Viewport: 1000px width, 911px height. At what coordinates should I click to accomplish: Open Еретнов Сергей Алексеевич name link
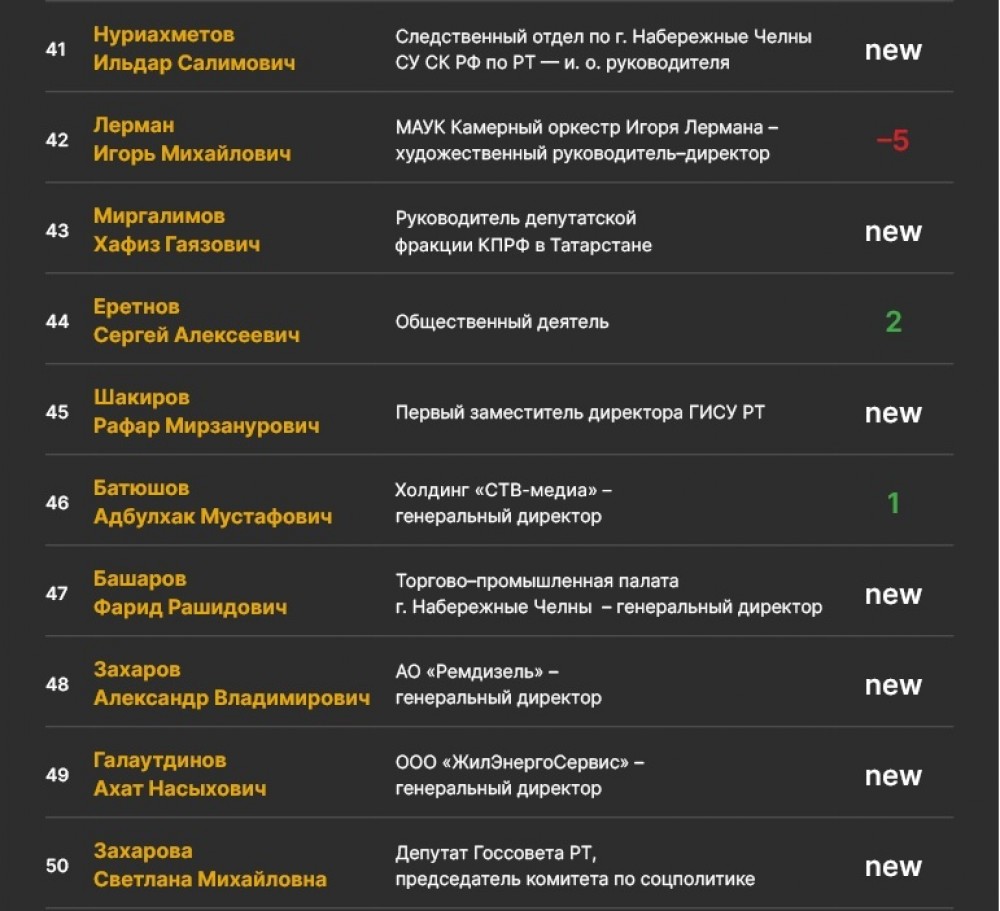click(x=196, y=321)
